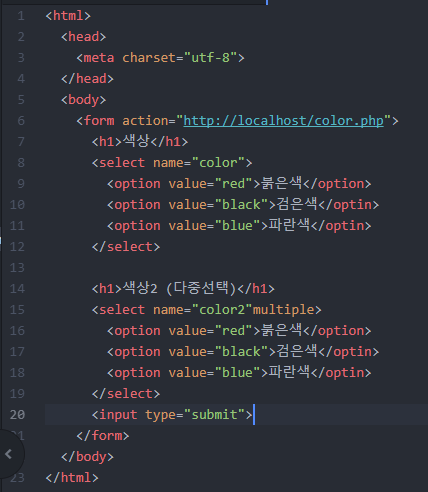
Task: Click the closing html tag on line 23
Action: coord(72,478)
